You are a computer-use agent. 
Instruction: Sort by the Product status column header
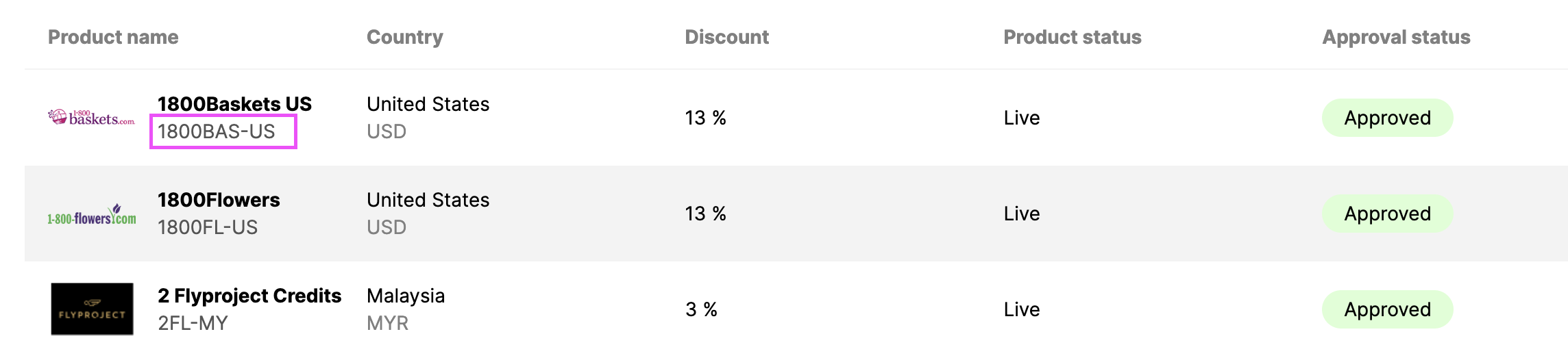pyautogui.click(x=1073, y=37)
